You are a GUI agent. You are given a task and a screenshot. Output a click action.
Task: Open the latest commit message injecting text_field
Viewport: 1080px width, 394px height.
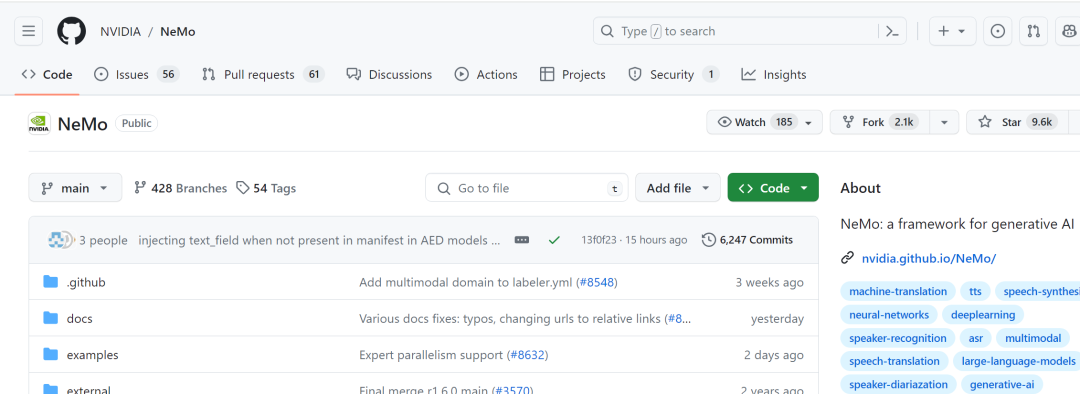pos(319,240)
